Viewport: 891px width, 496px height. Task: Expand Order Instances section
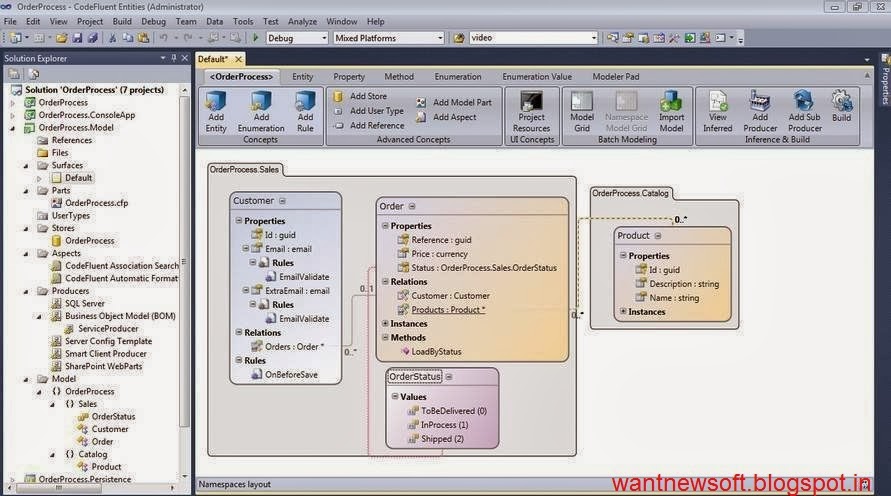(385, 323)
